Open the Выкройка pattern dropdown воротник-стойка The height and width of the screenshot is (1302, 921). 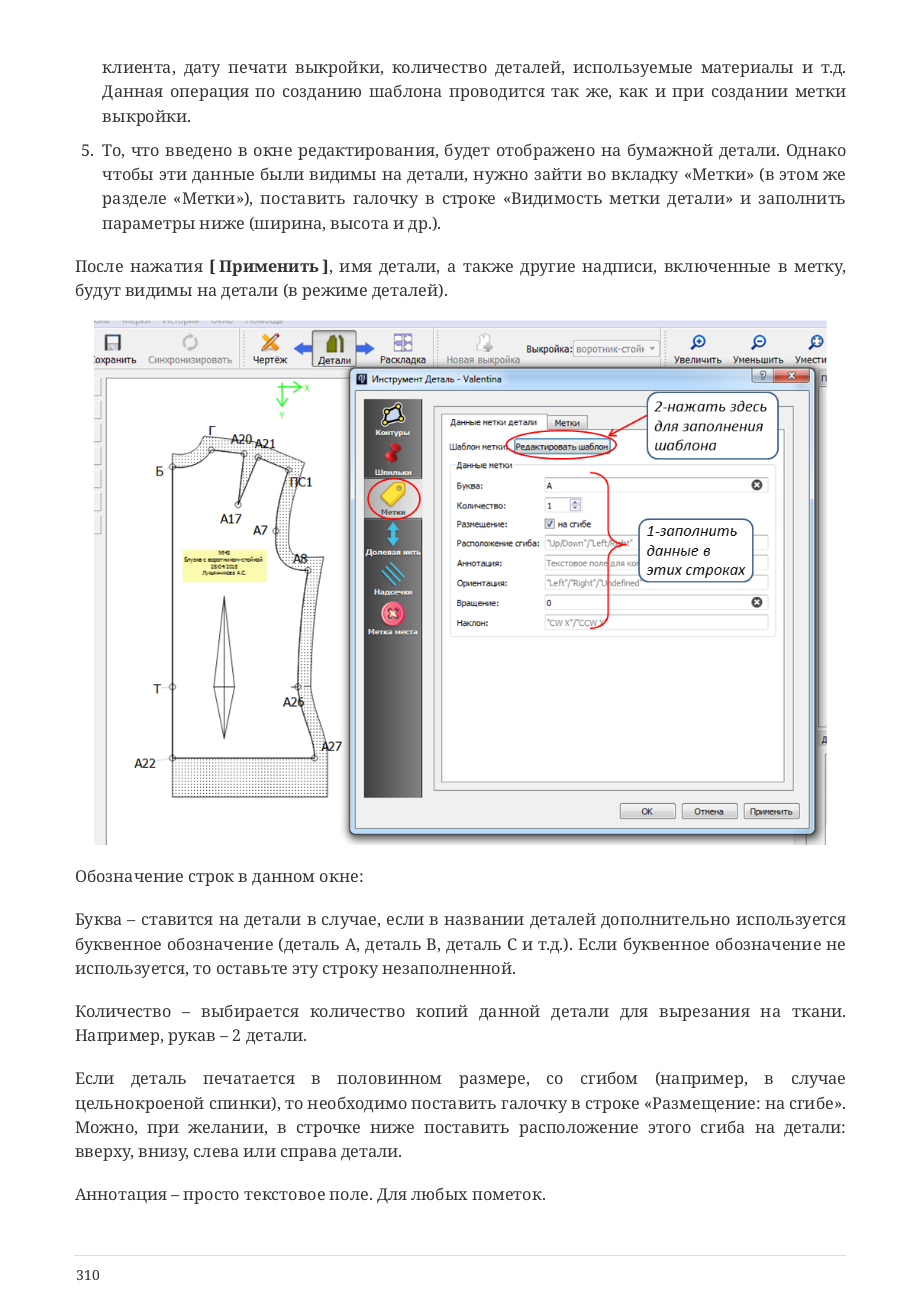(616, 349)
